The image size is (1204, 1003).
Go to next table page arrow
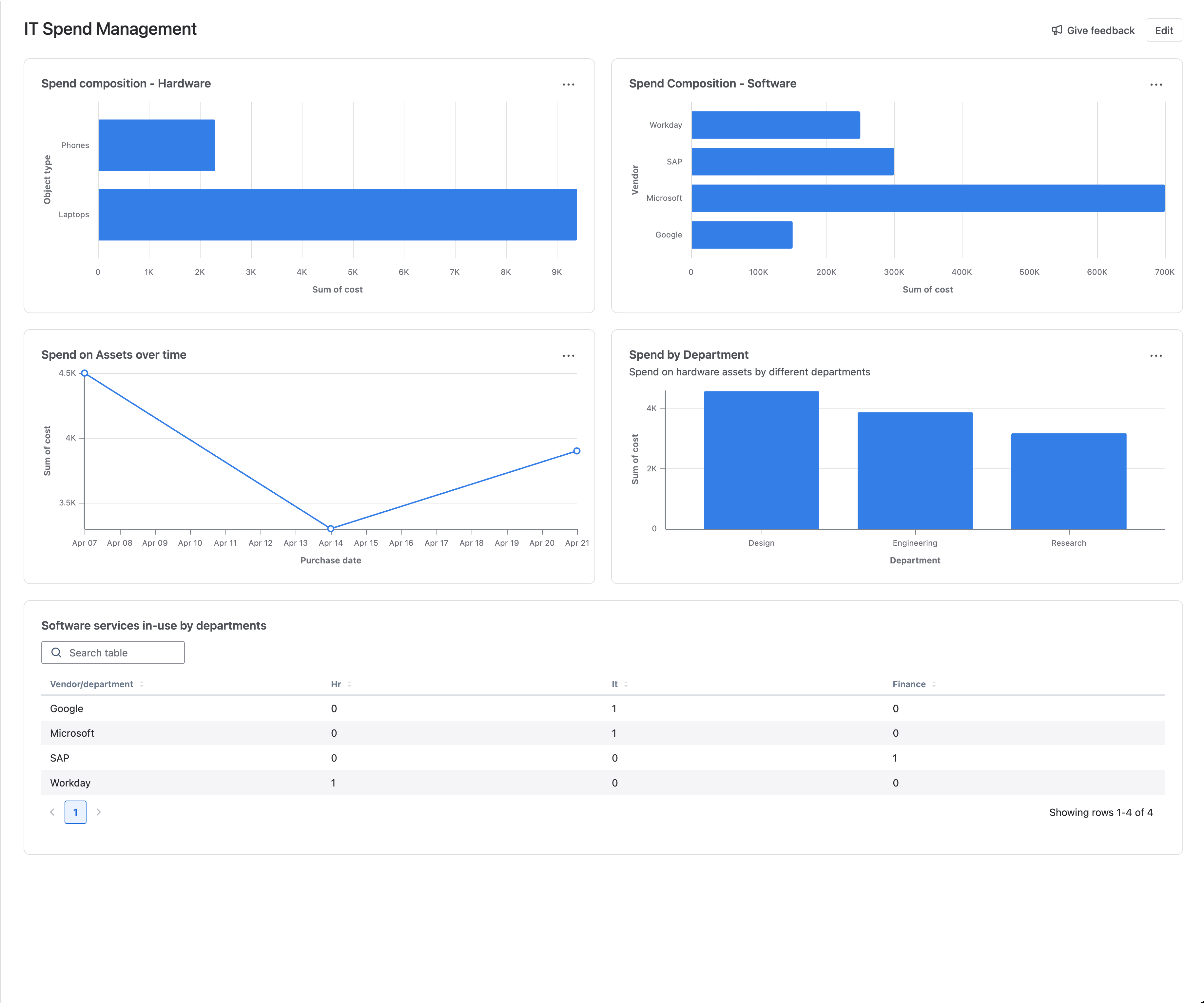(x=99, y=812)
